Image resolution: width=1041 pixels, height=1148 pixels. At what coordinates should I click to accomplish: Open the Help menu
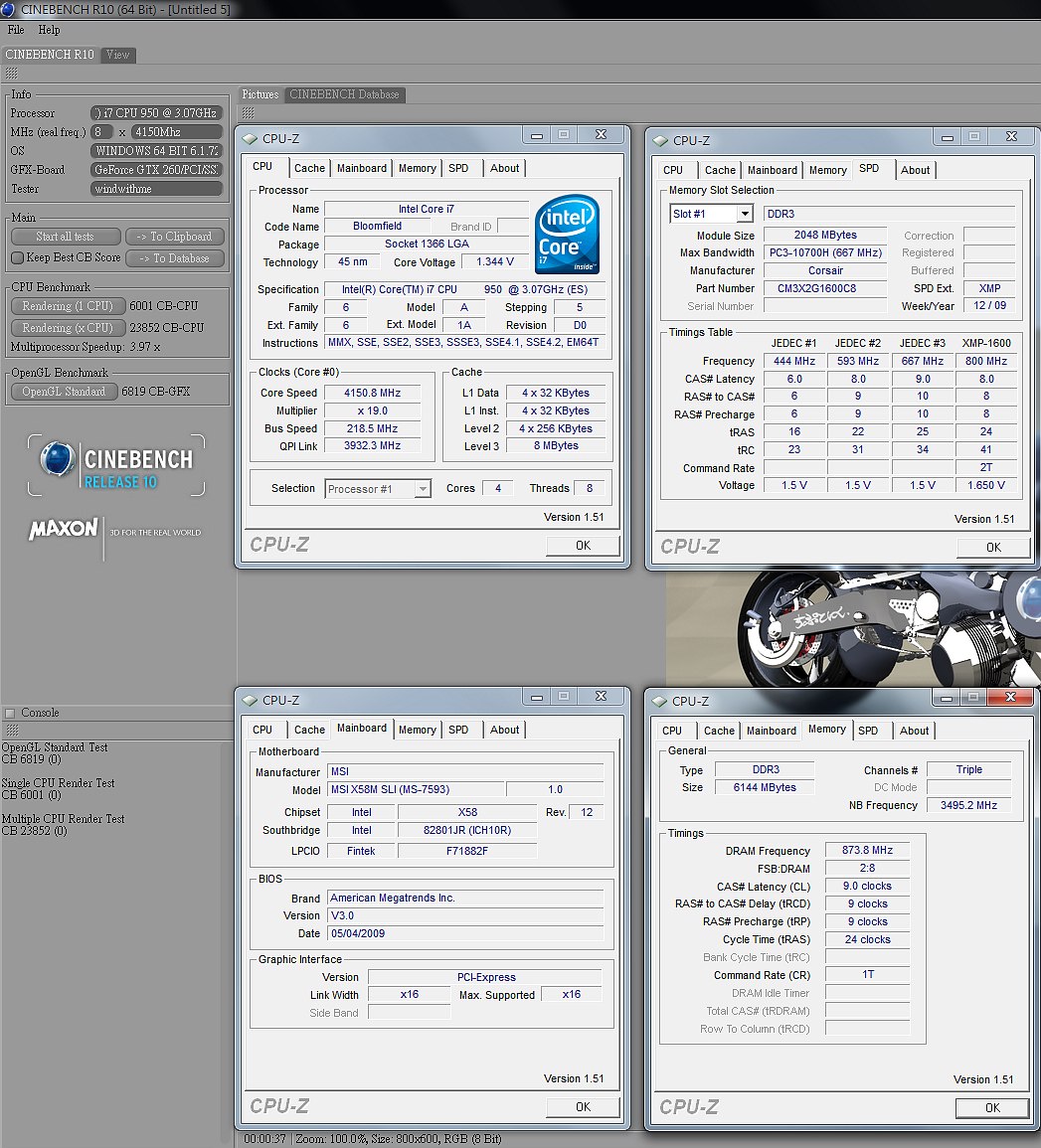49,30
